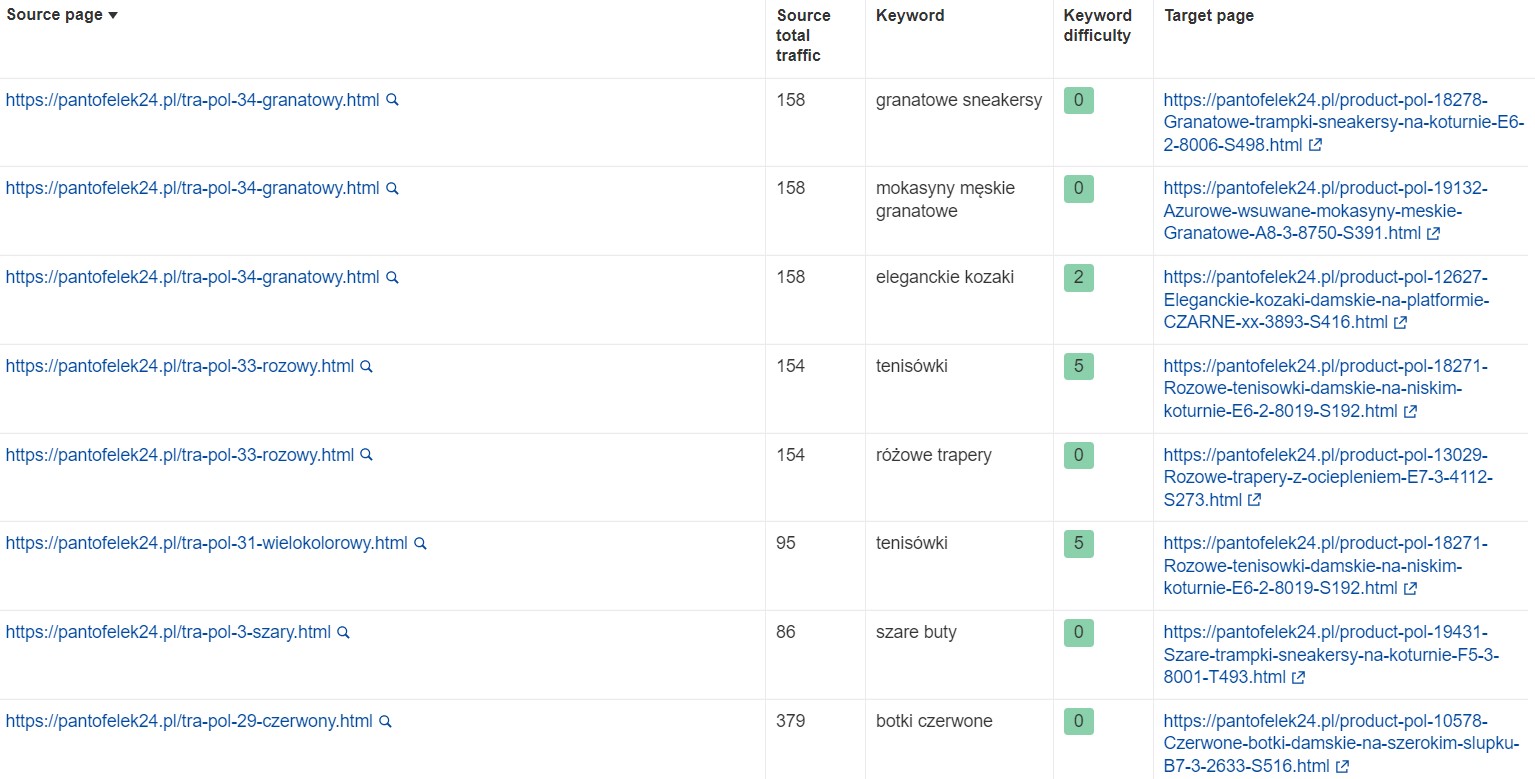The height and width of the screenshot is (779, 1535).
Task: Open the Granatowe-trampki-sneakersy-na-koturnie target link
Action: click(1343, 122)
